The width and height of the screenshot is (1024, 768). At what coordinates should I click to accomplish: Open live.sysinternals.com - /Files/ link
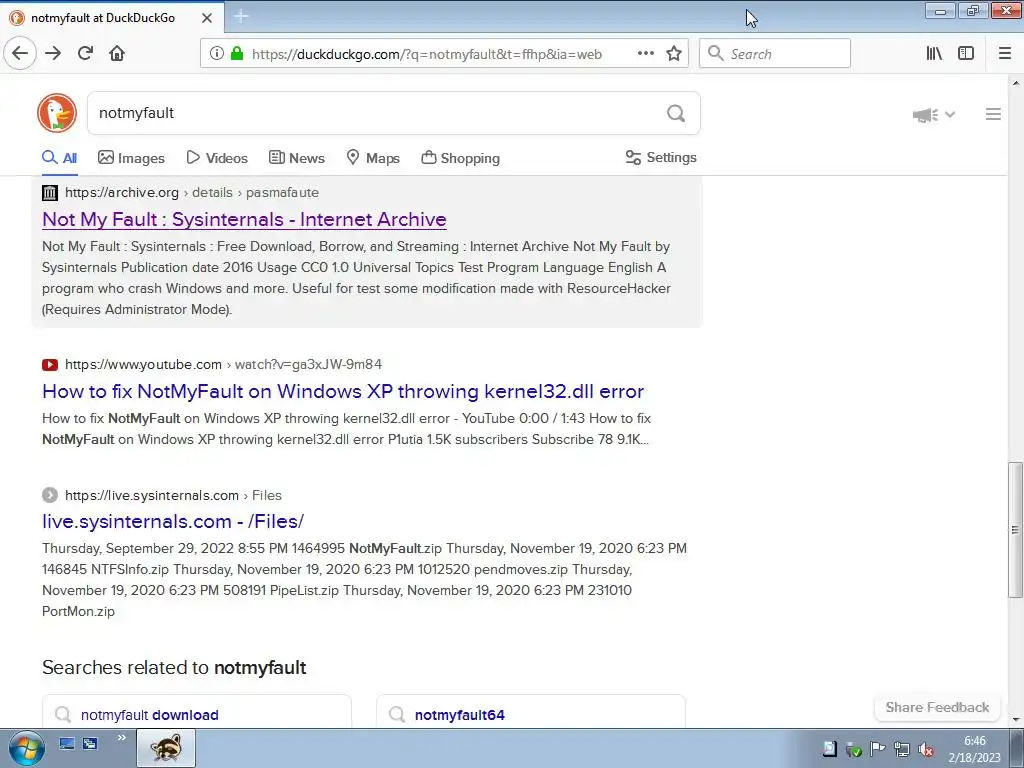[x=173, y=521]
